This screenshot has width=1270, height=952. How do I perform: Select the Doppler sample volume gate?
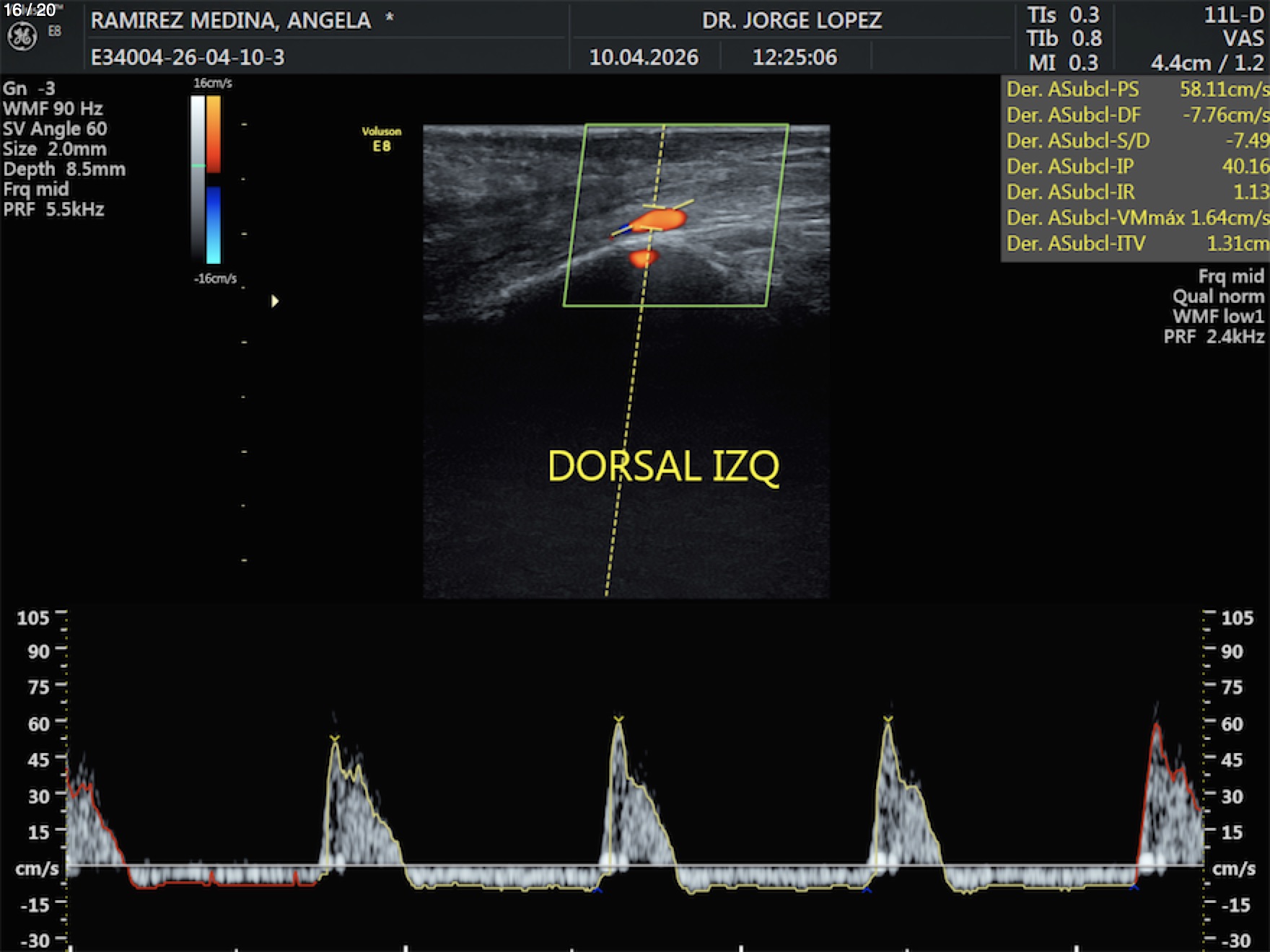(653, 217)
